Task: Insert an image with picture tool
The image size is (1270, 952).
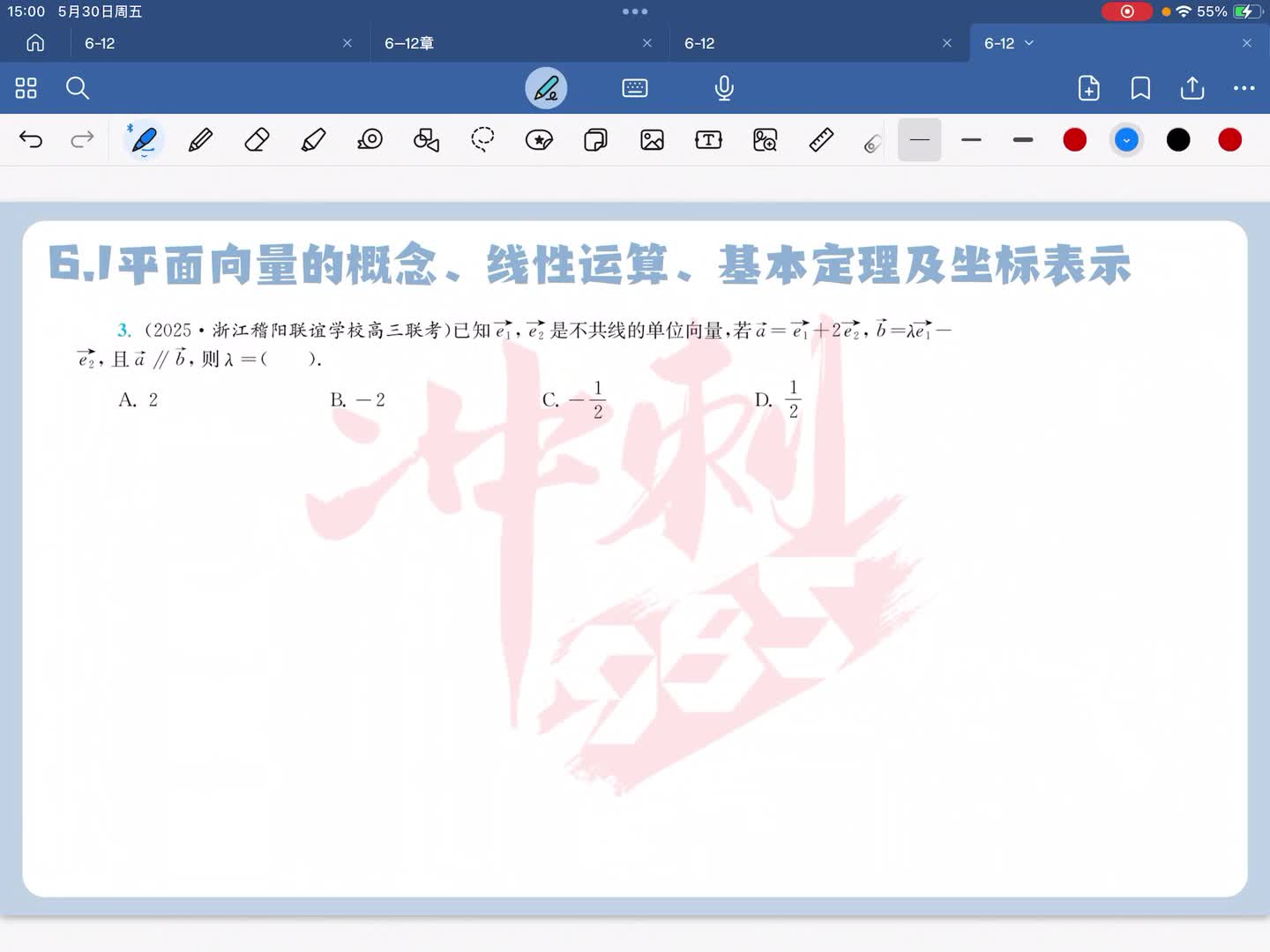Action: [x=652, y=140]
